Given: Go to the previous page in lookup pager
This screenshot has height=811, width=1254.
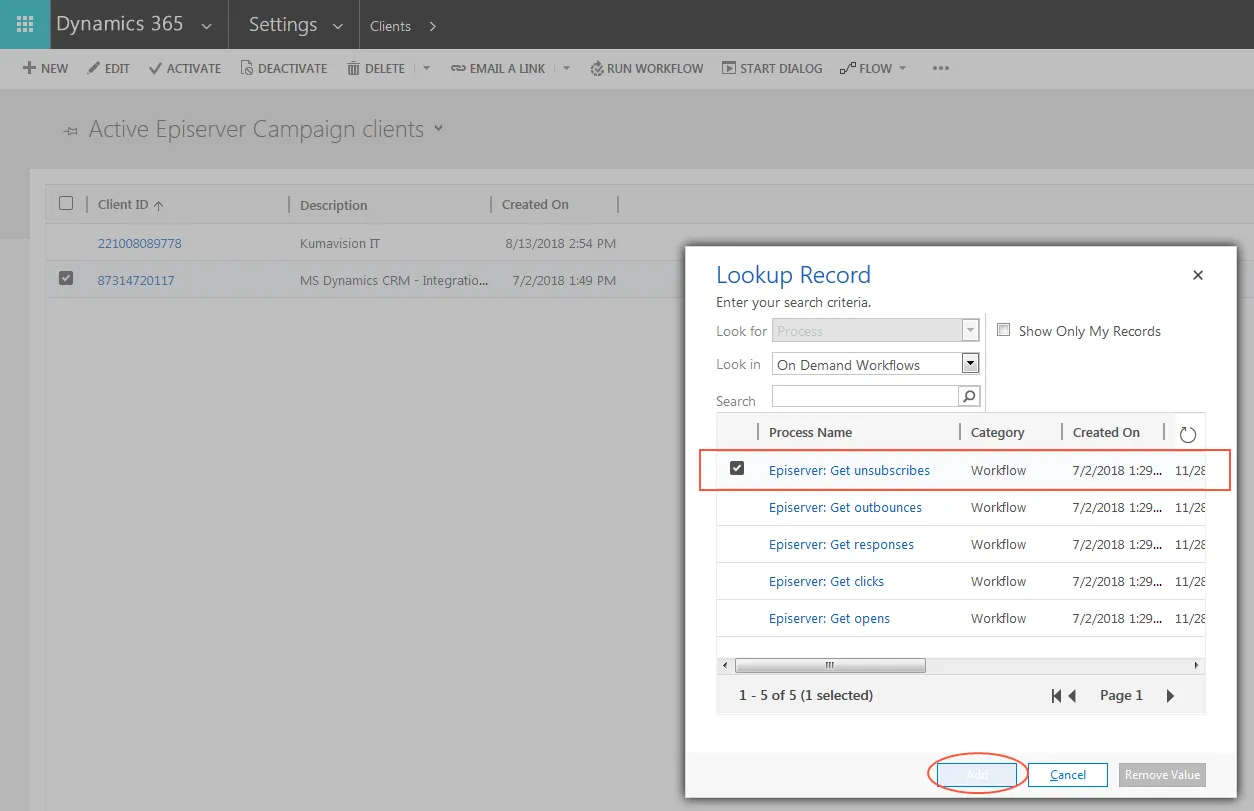Looking at the screenshot, I should [1072, 695].
